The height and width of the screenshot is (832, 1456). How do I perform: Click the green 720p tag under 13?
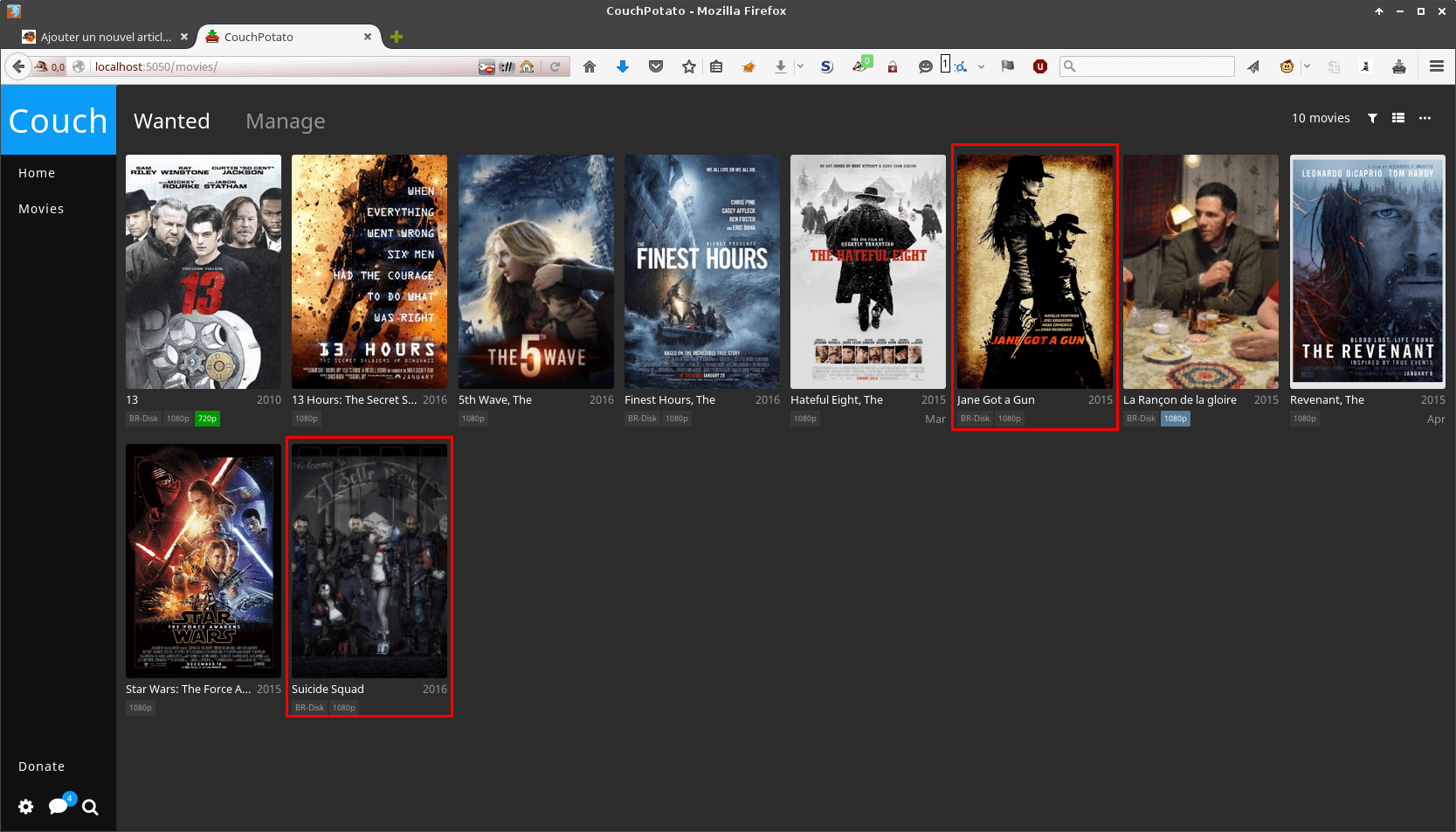point(207,419)
